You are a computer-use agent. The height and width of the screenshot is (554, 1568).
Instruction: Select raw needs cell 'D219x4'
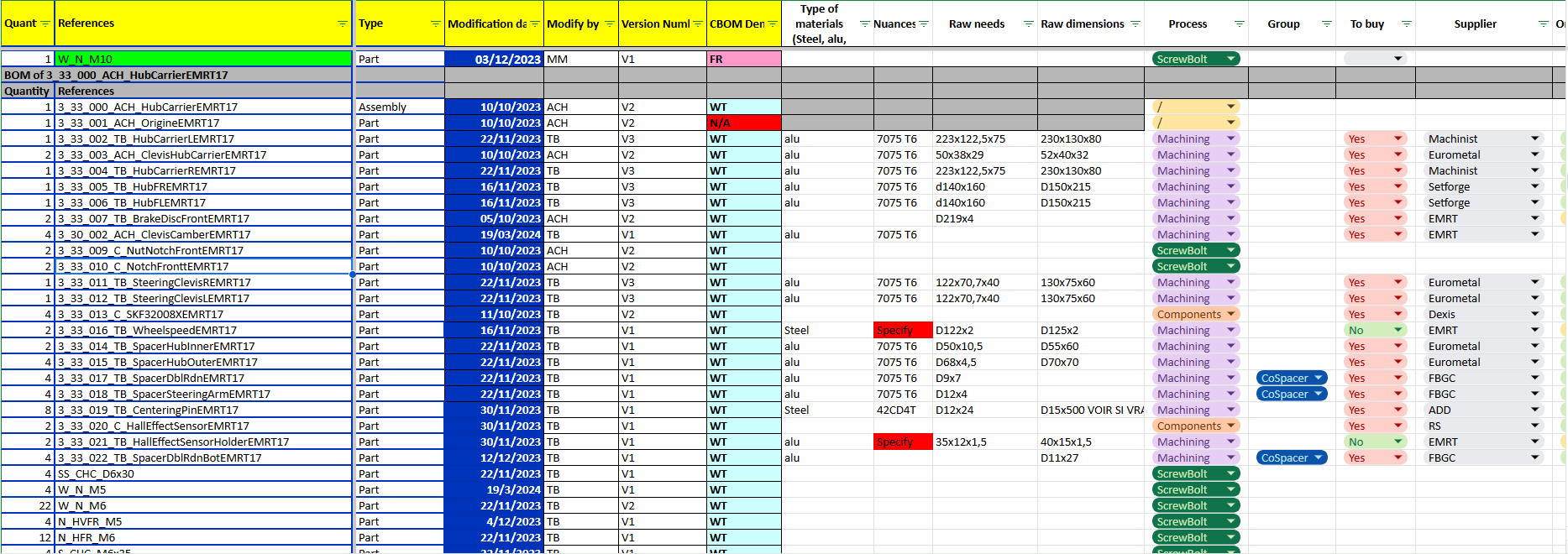[x=985, y=218]
